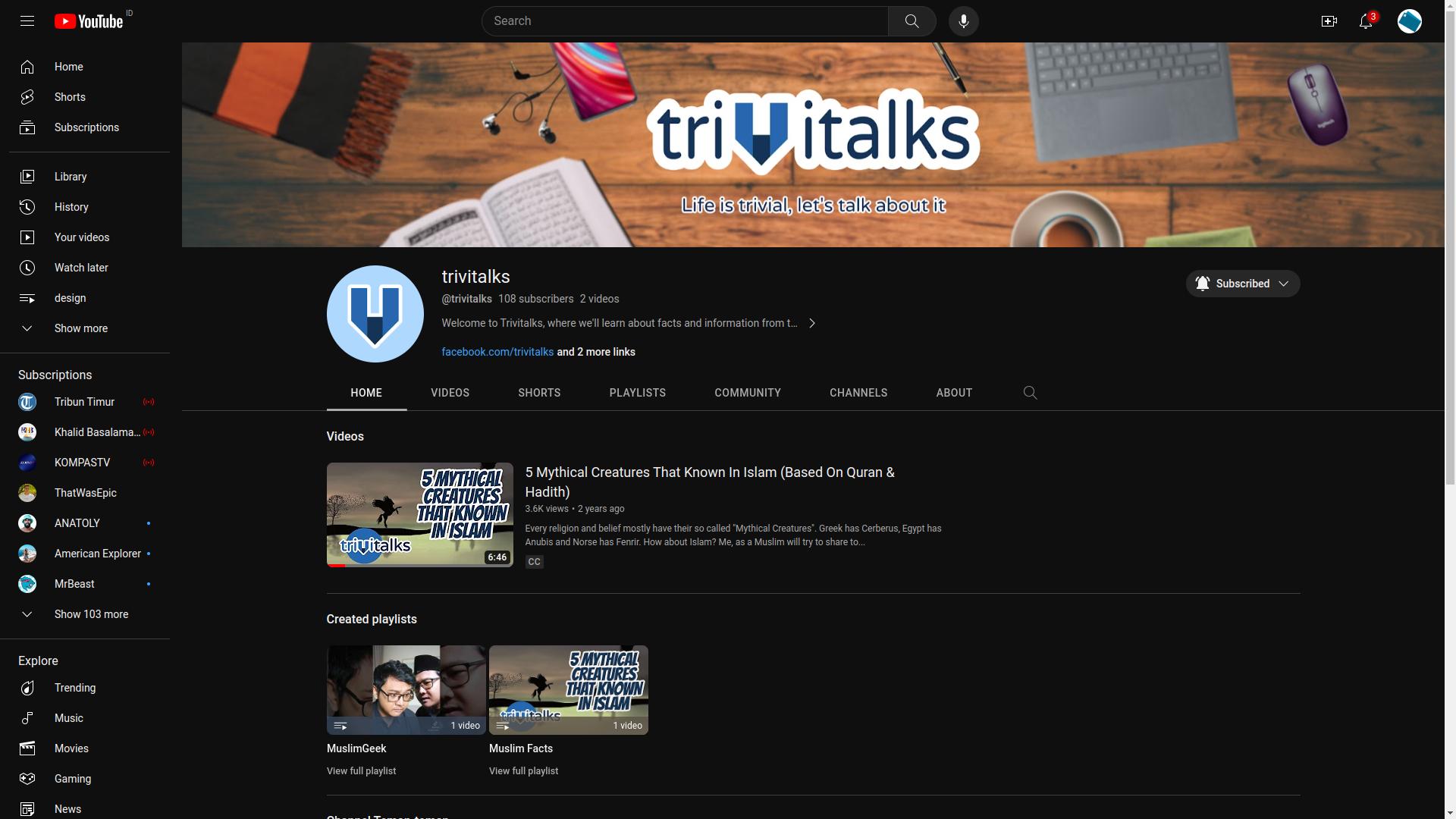The image size is (1456, 819).
Task: Expand channel description arrow
Action: (x=812, y=323)
